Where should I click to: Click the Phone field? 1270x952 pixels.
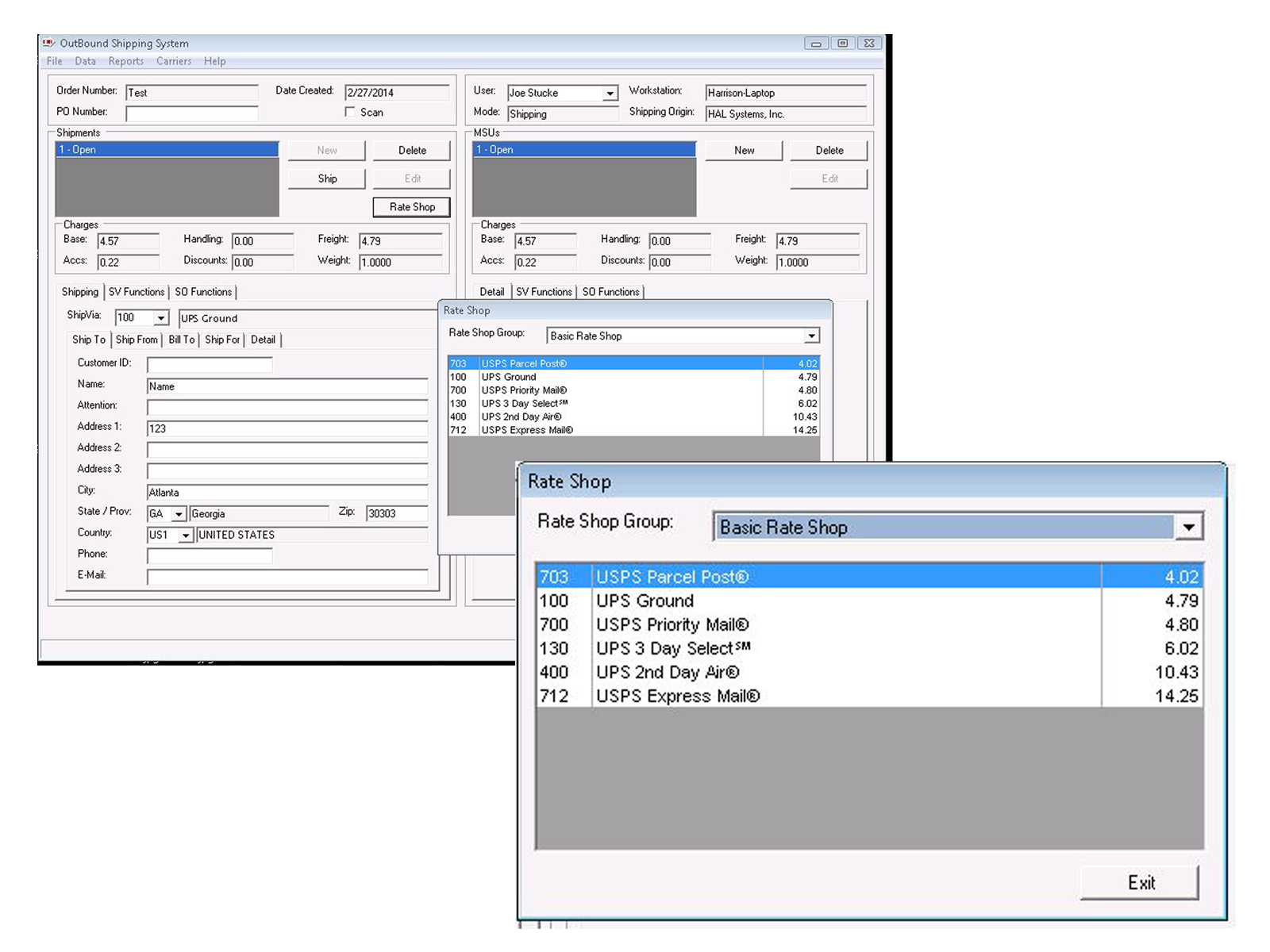point(210,556)
